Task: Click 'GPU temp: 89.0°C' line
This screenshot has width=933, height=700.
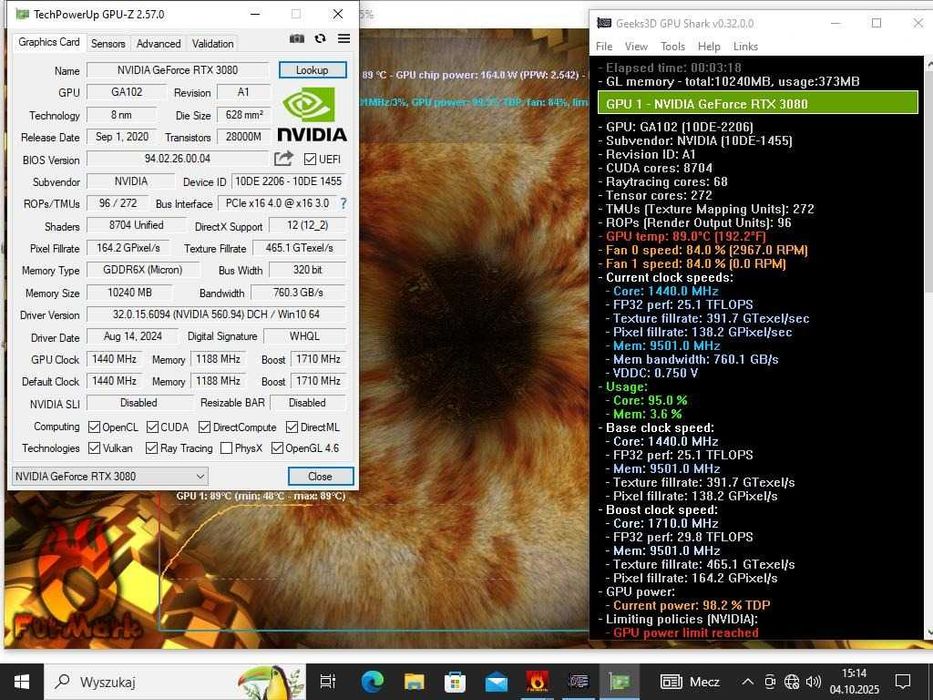Action: 685,236
